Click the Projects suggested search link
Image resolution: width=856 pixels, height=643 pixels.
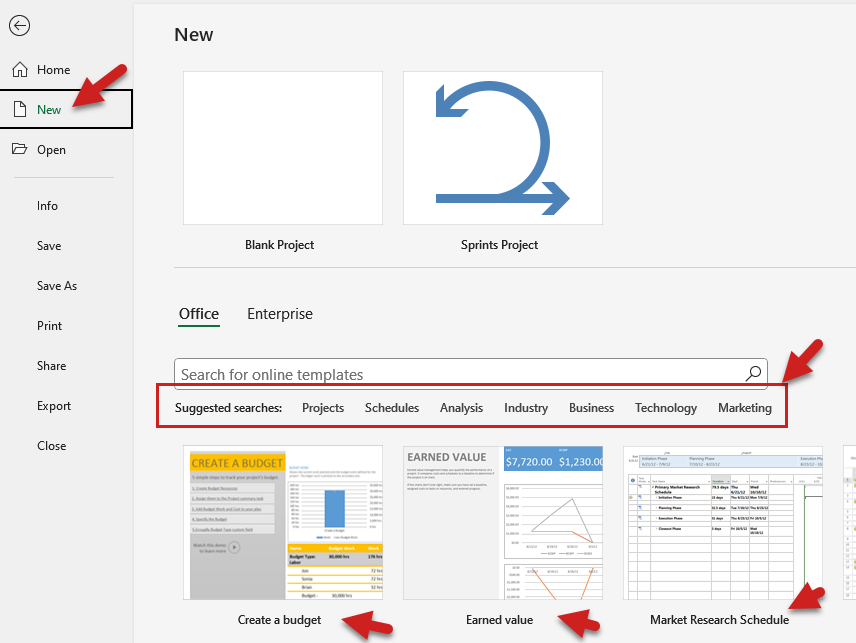(323, 408)
